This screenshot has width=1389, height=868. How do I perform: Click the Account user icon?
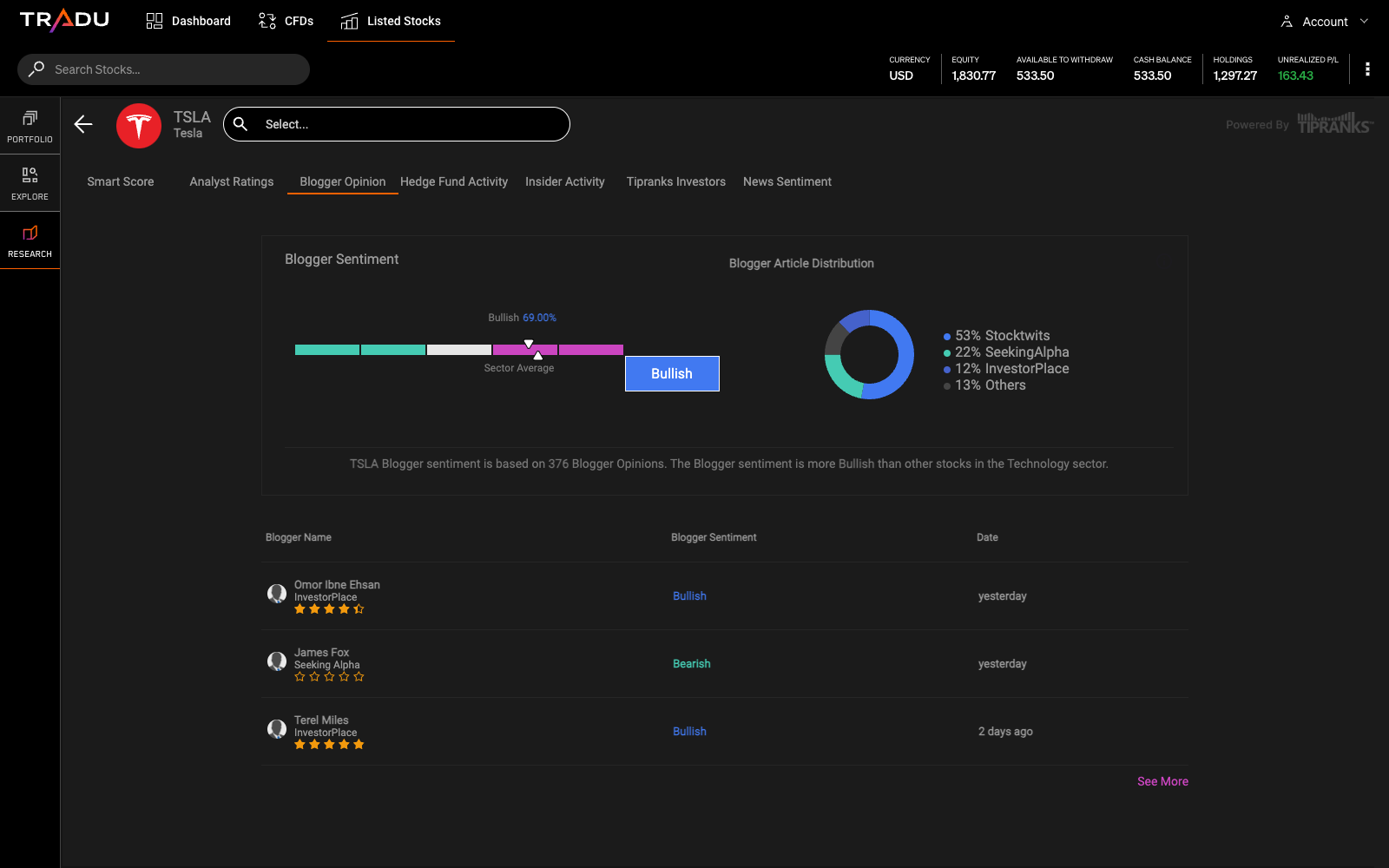pos(1287,22)
